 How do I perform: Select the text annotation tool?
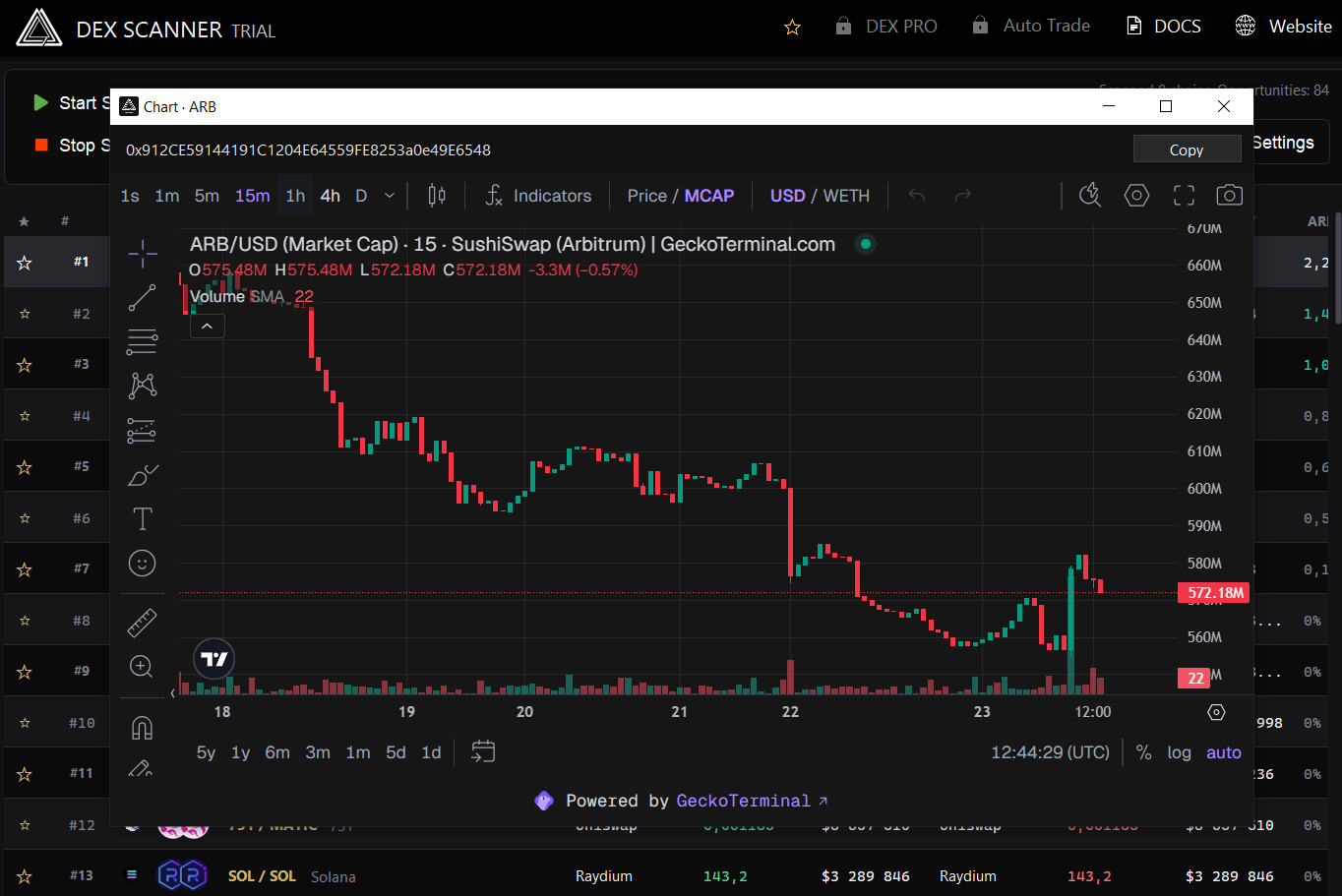coord(142,518)
